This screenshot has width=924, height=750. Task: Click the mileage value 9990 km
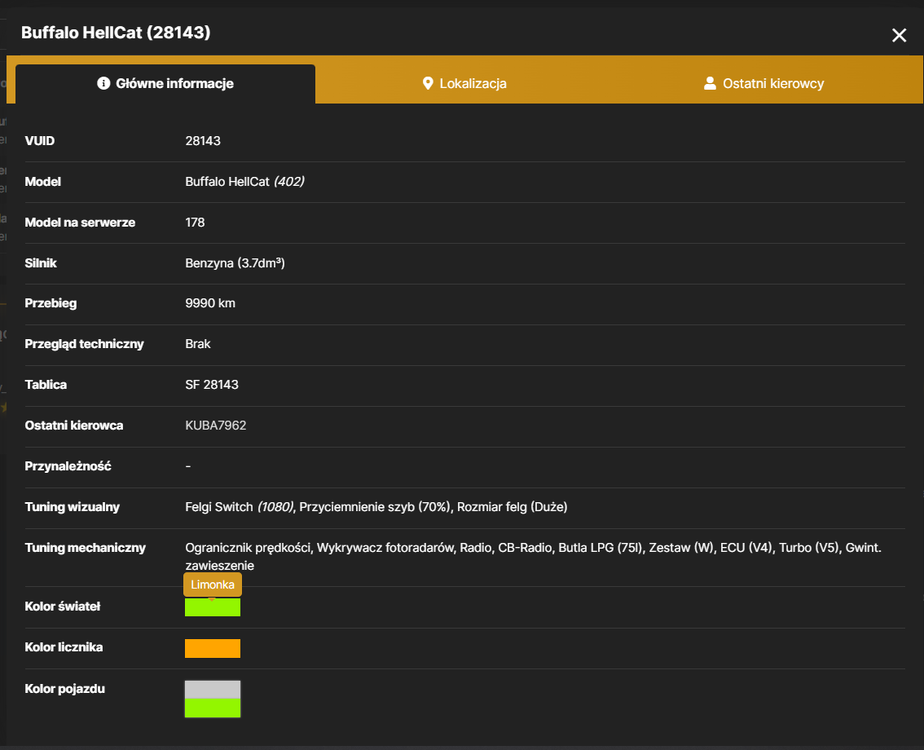tap(210, 303)
